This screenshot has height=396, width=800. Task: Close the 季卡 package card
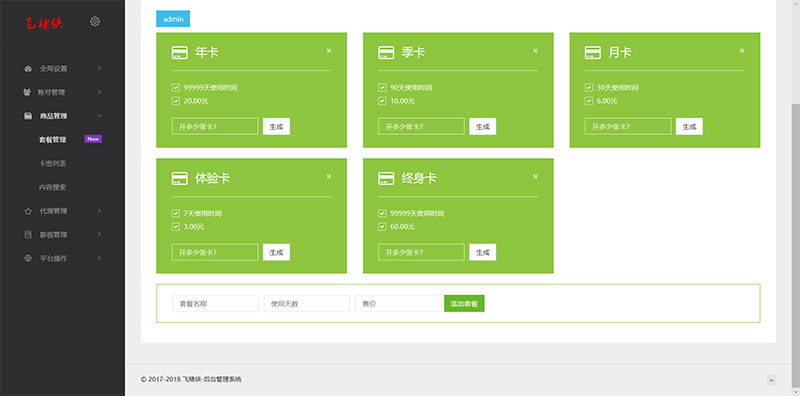click(535, 51)
